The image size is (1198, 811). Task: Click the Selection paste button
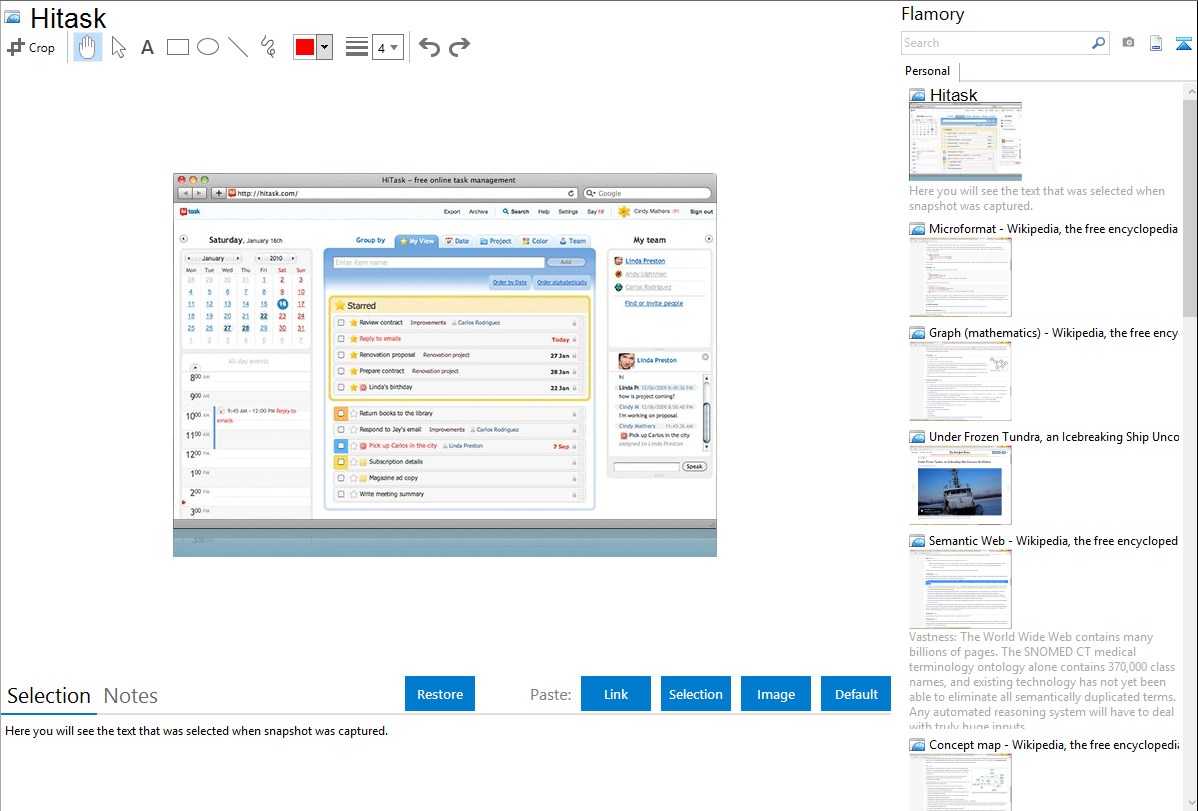tap(695, 694)
